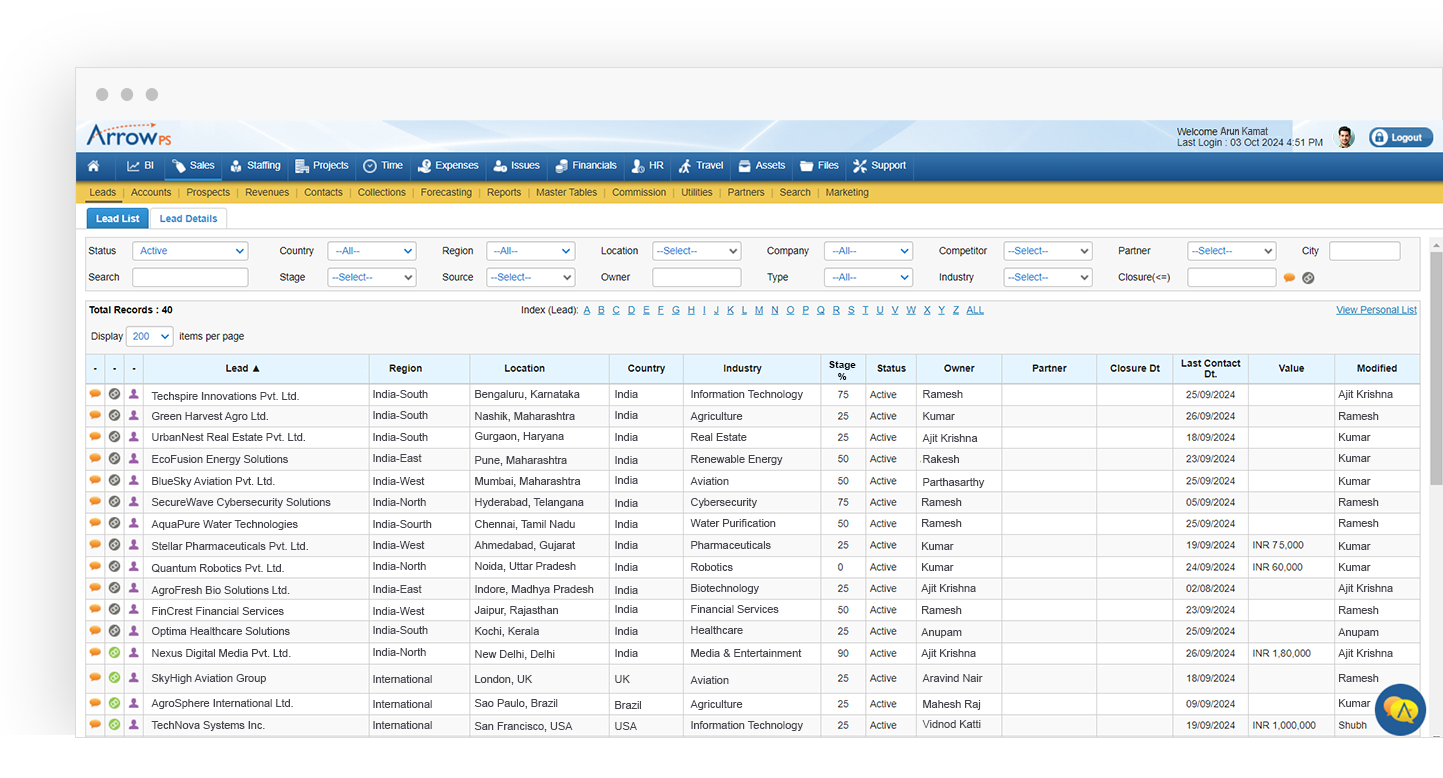
Task: Click the Logout button
Action: (1400, 138)
